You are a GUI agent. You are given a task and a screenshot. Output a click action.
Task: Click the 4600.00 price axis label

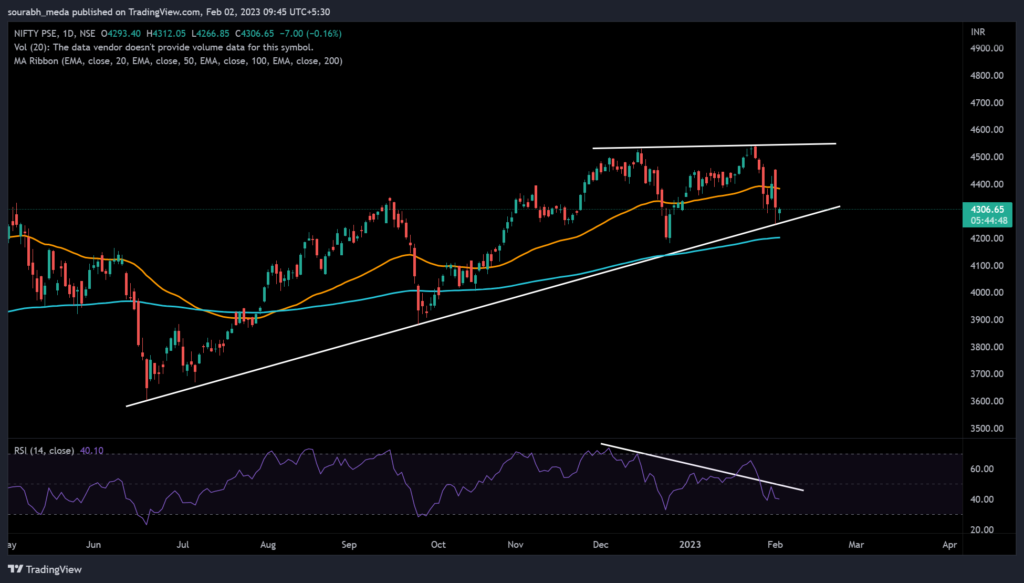(987, 130)
